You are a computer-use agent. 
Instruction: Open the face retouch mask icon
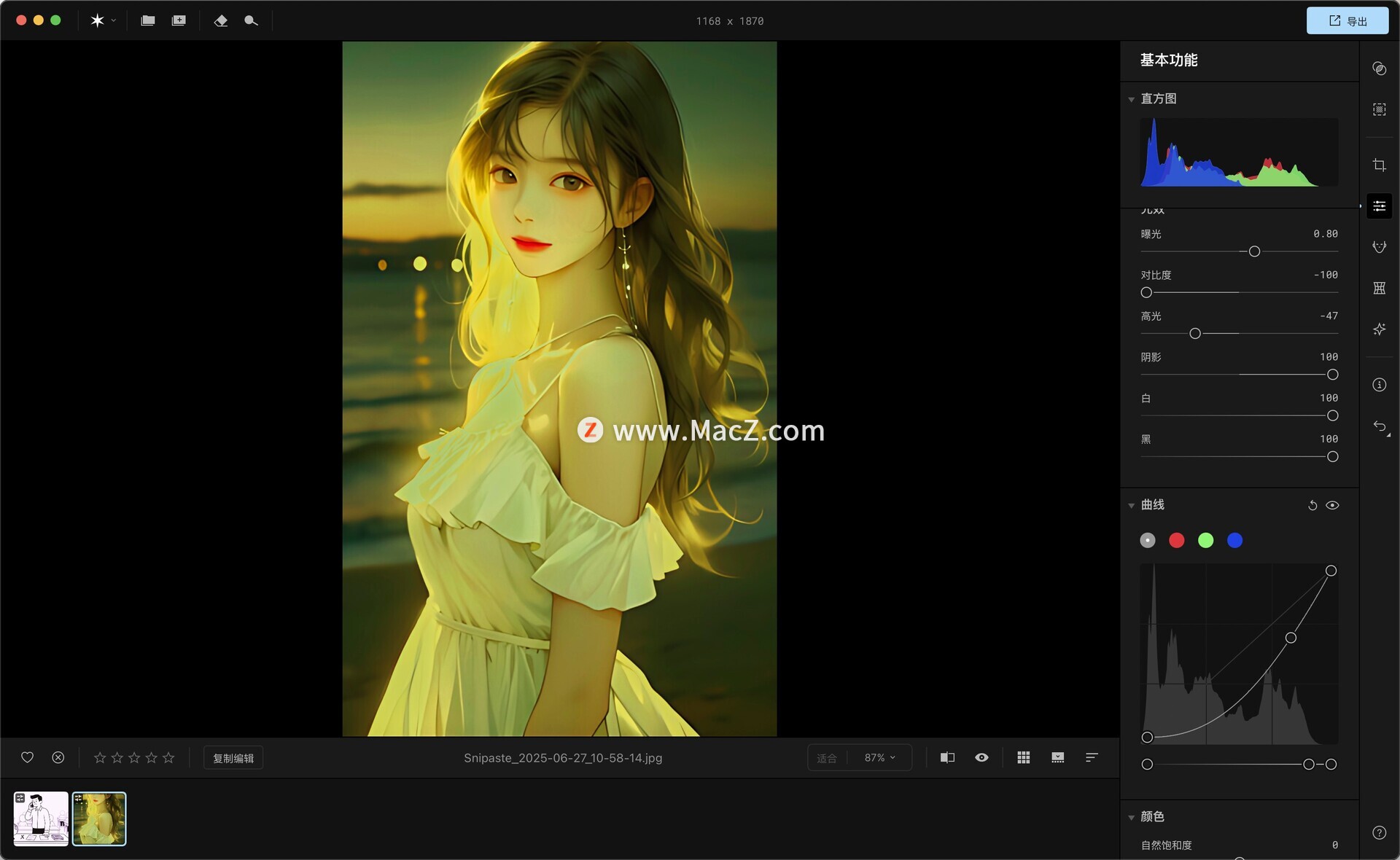[1379, 247]
